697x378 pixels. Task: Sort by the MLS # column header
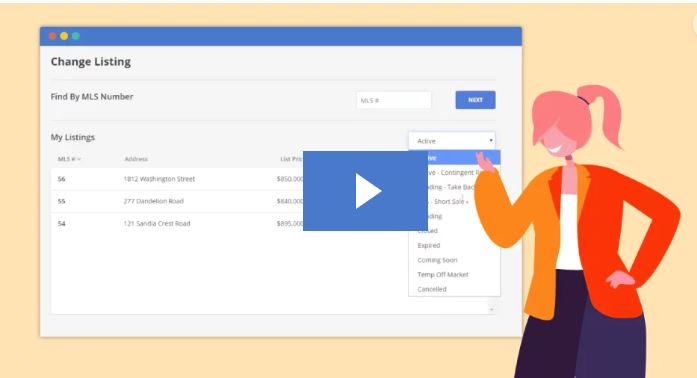[69, 159]
